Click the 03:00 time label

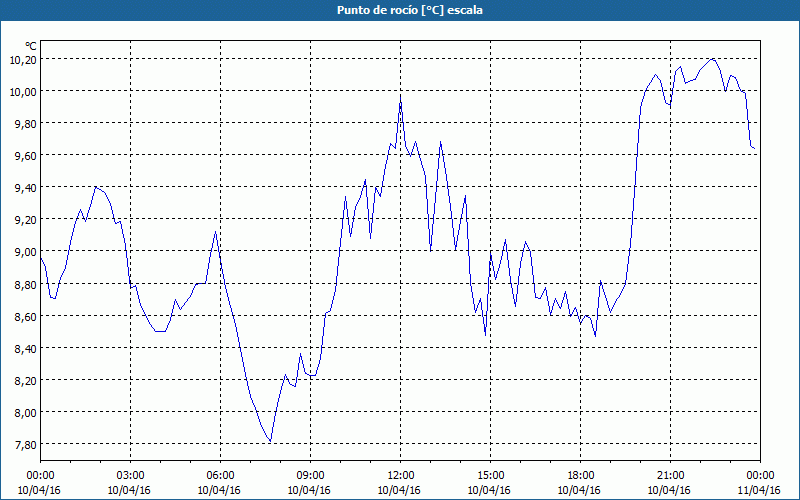coord(131,476)
